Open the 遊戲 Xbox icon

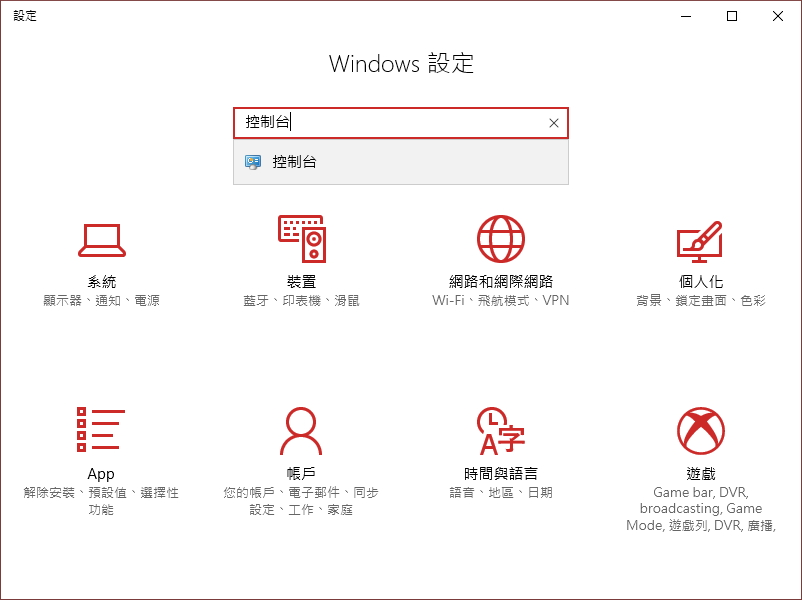(x=701, y=431)
